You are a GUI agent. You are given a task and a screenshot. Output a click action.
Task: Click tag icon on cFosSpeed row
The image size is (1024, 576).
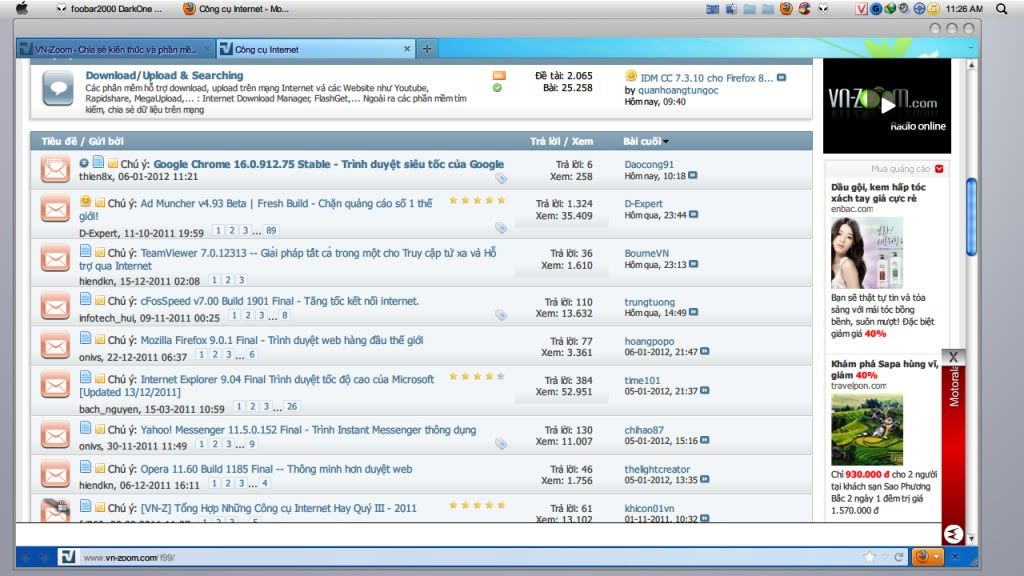(500, 315)
